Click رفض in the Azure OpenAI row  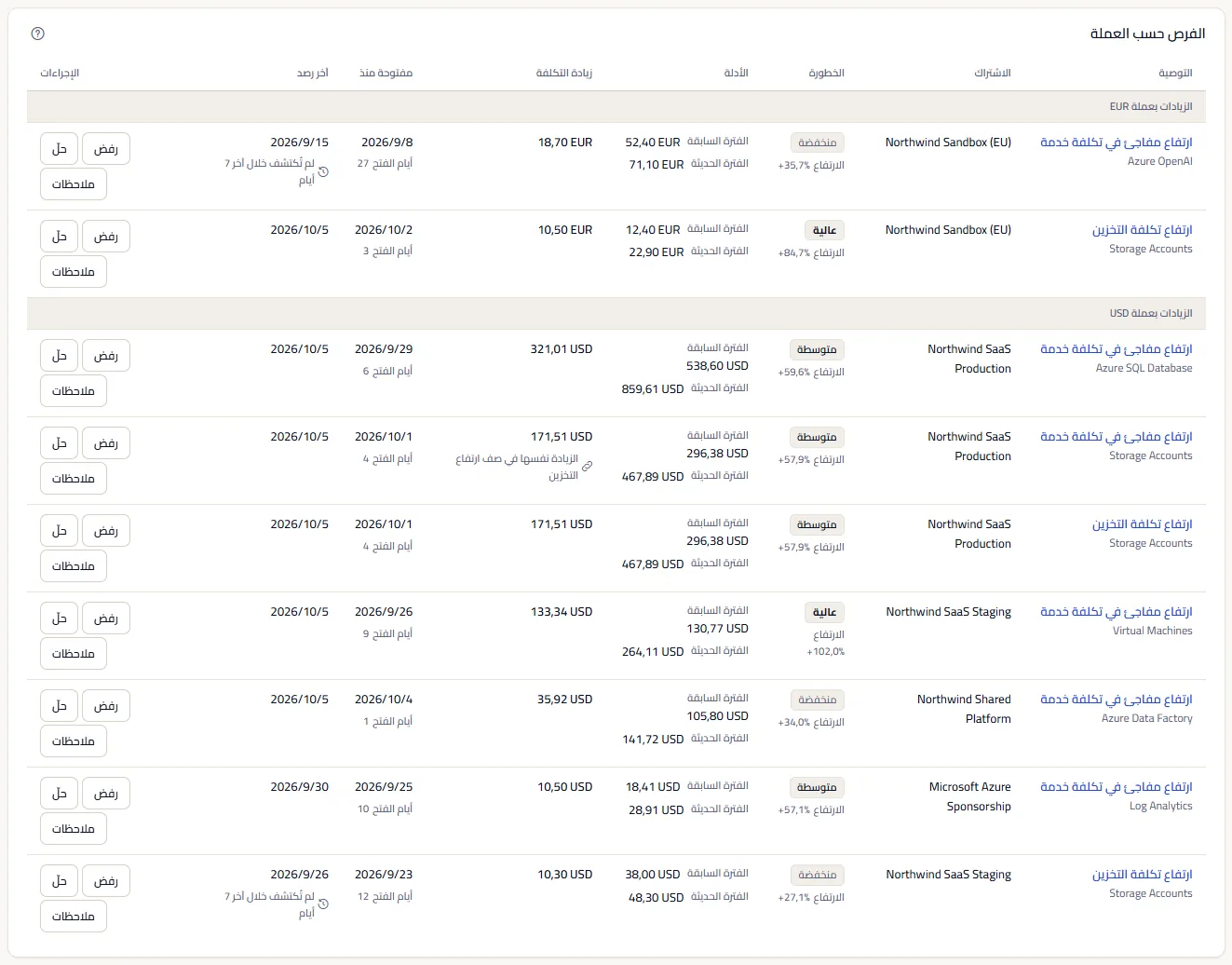[106, 149]
